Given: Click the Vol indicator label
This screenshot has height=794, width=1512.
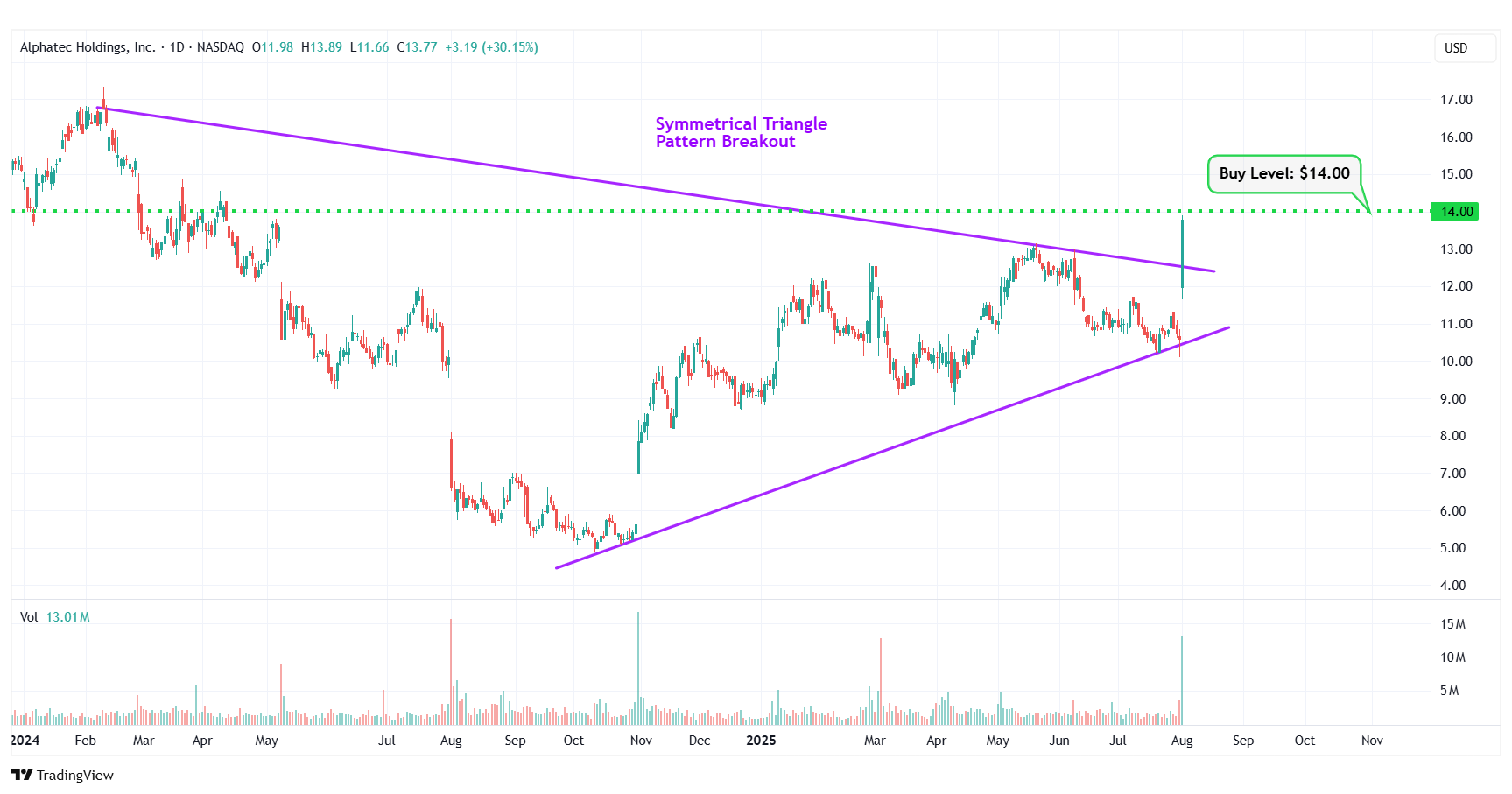Looking at the screenshot, I should click(x=29, y=617).
